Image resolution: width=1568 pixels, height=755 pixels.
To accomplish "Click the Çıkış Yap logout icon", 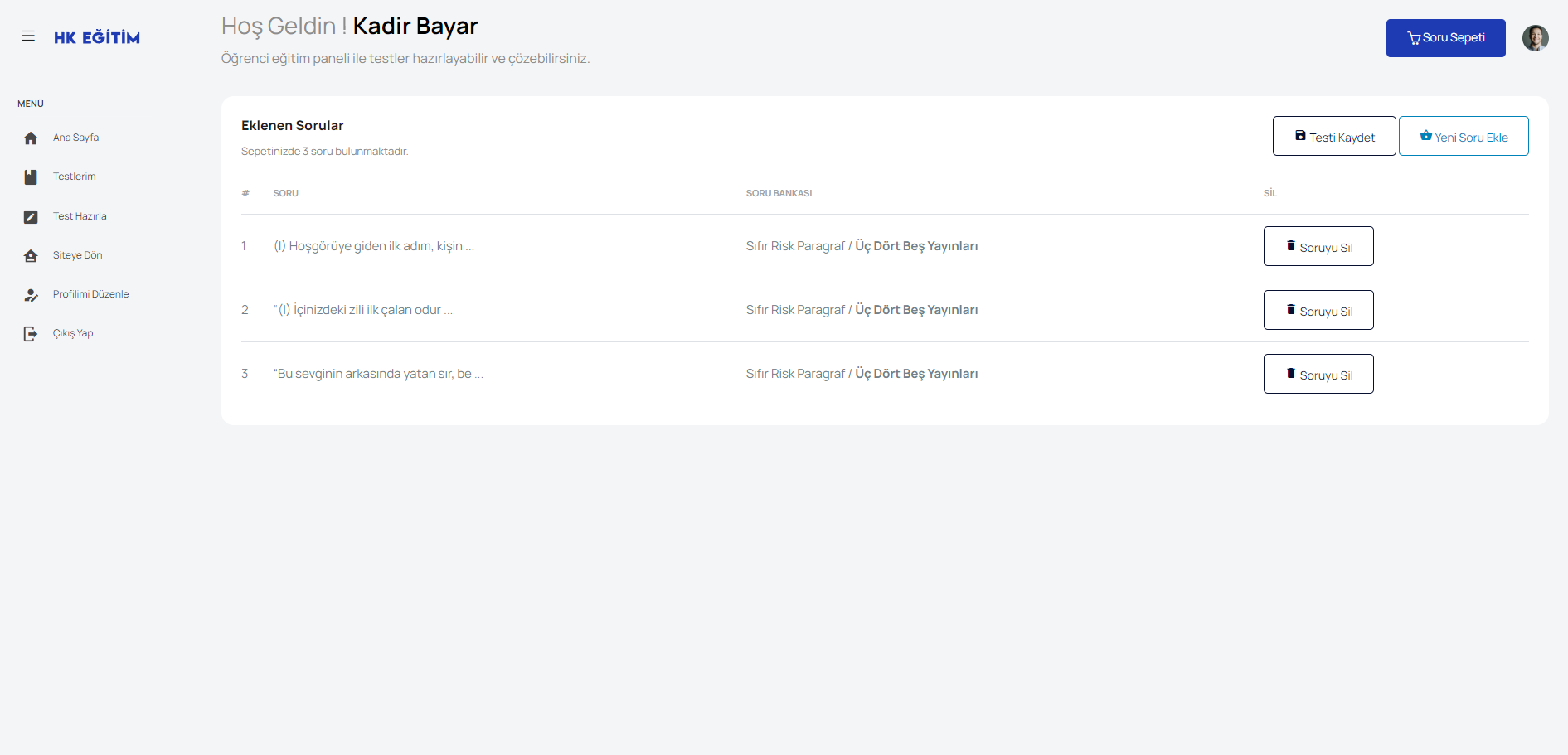I will [x=31, y=334].
